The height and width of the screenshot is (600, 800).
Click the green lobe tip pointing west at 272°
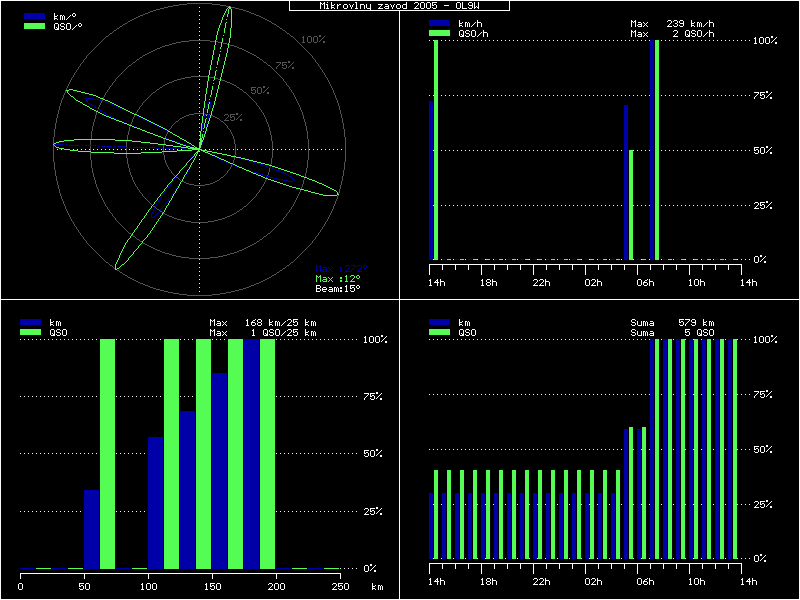pos(55,145)
